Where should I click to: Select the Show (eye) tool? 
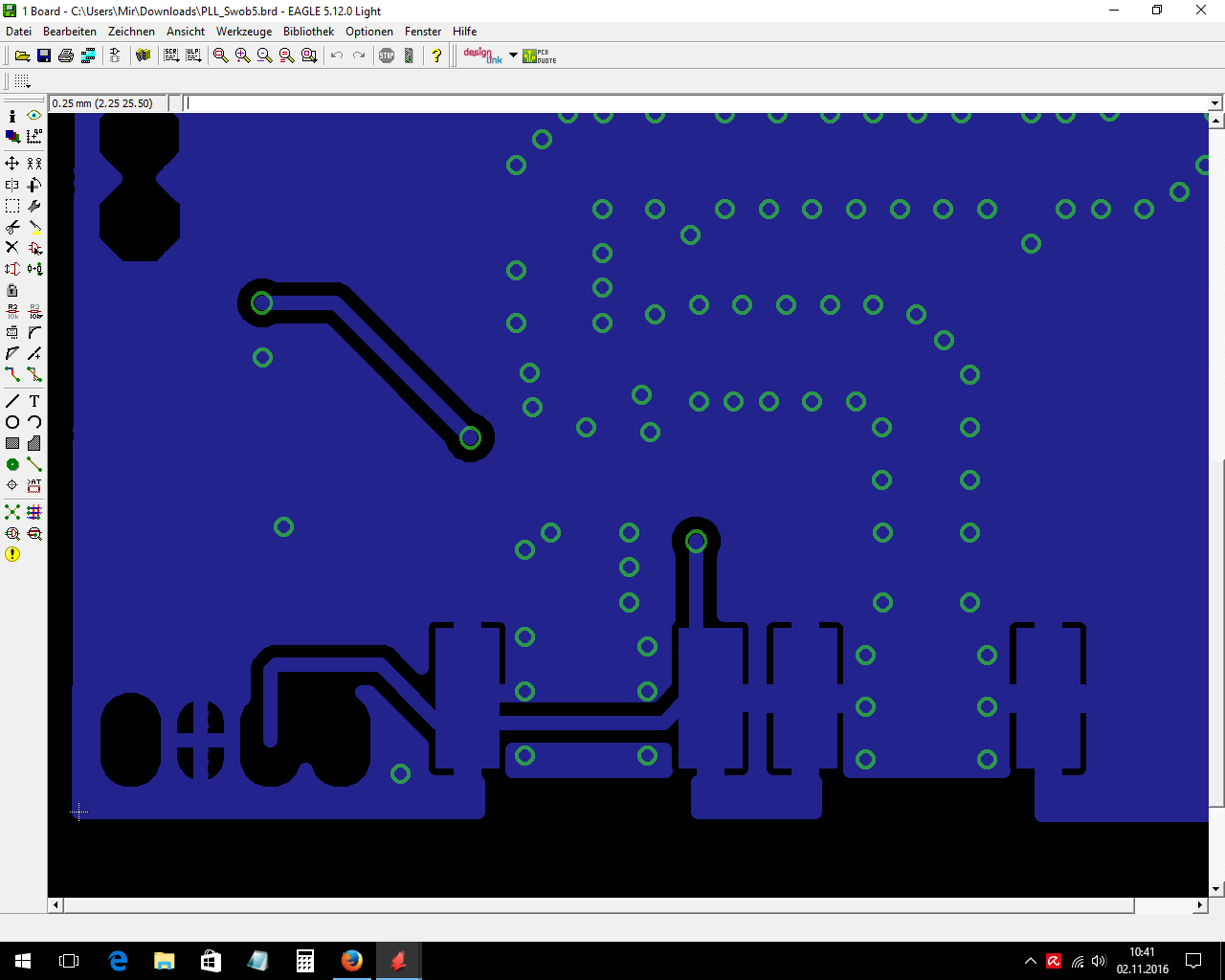click(34, 115)
